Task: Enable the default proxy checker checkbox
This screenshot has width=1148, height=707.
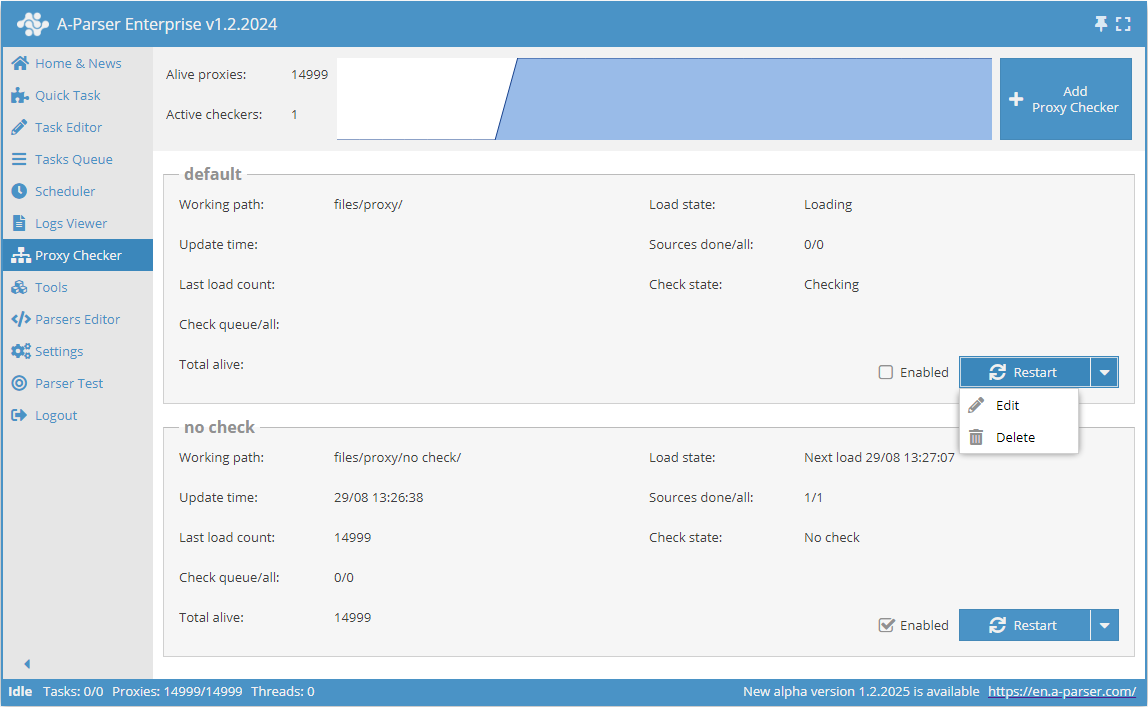Action: tap(885, 372)
